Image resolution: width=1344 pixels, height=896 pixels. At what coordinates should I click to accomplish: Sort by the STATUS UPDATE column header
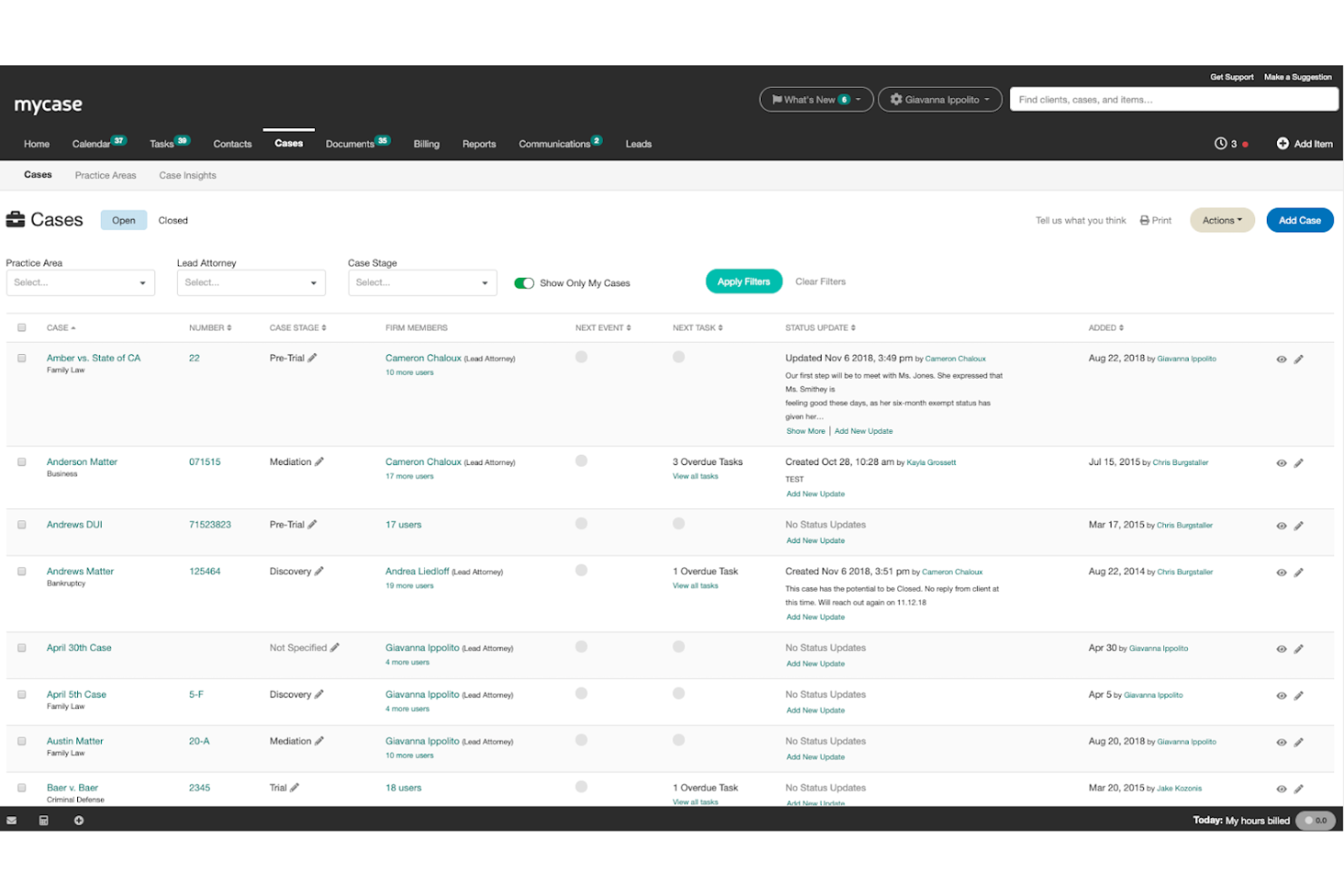[x=820, y=328]
